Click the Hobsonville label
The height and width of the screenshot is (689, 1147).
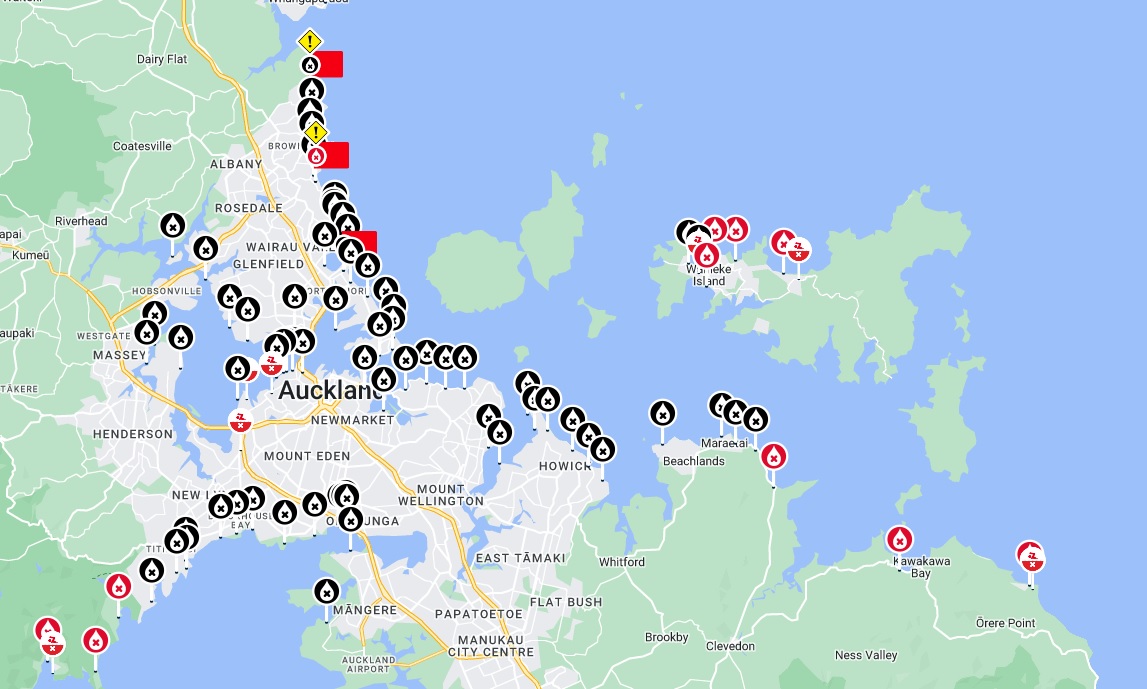click(167, 291)
